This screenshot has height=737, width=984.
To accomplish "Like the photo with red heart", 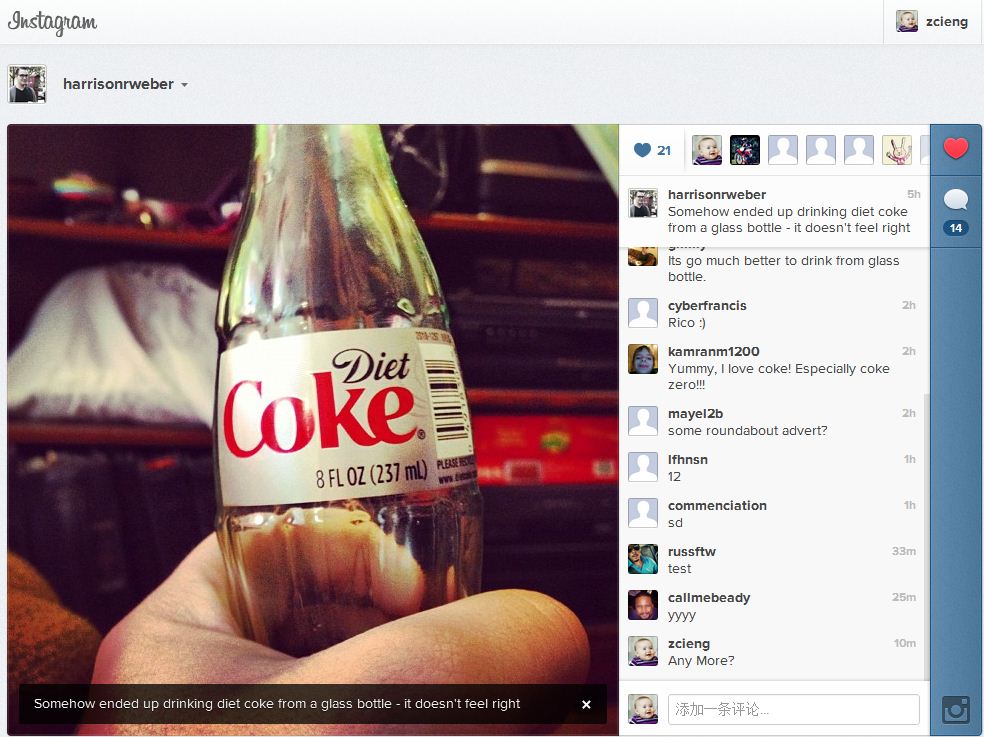I will pyautogui.click(x=956, y=149).
